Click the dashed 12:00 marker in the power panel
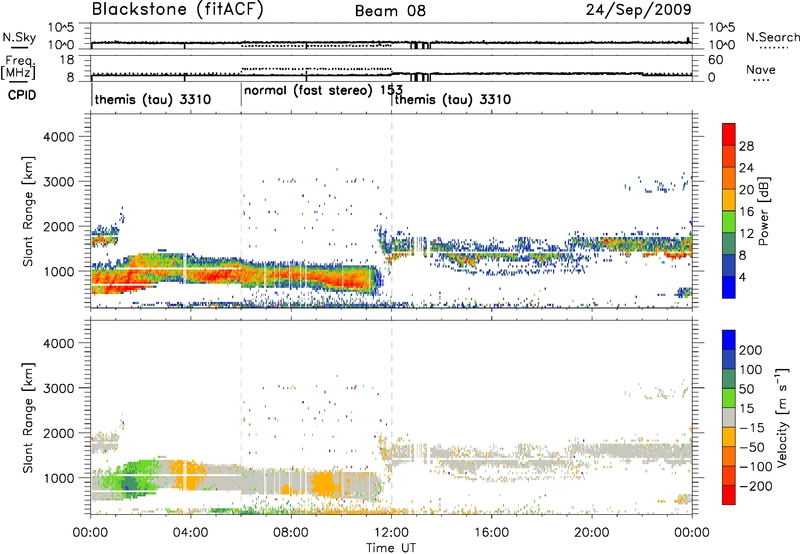The height and width of the screenshot is (554, 800). [392, 210]
